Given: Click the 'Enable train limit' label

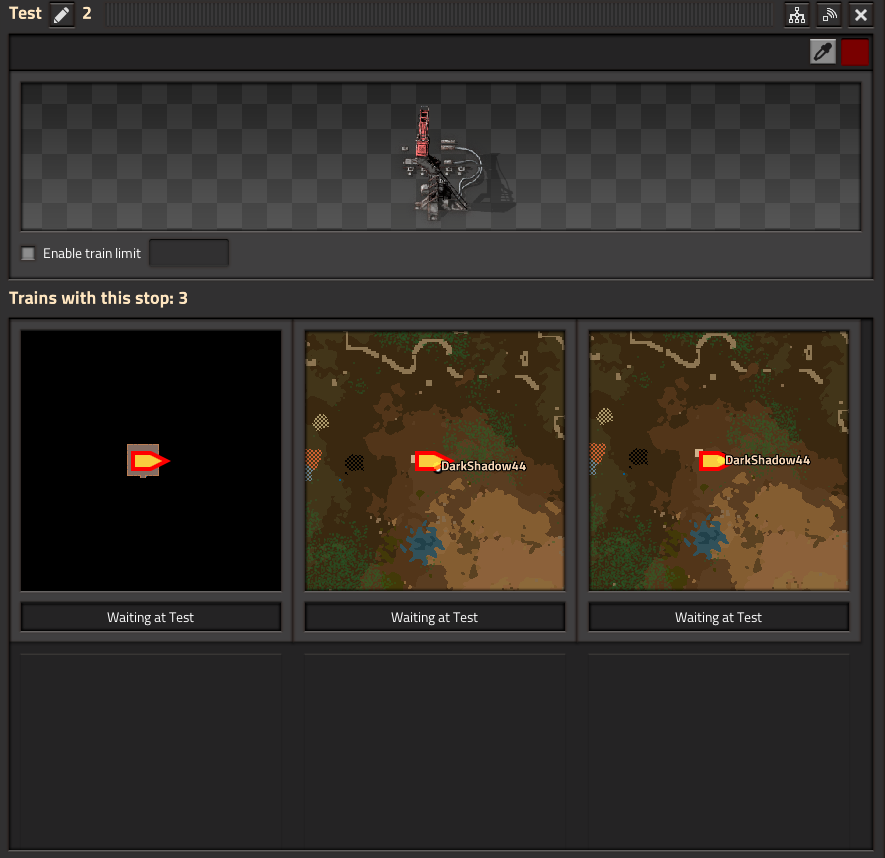Looking at the screenshot, I should click(91, 253).
